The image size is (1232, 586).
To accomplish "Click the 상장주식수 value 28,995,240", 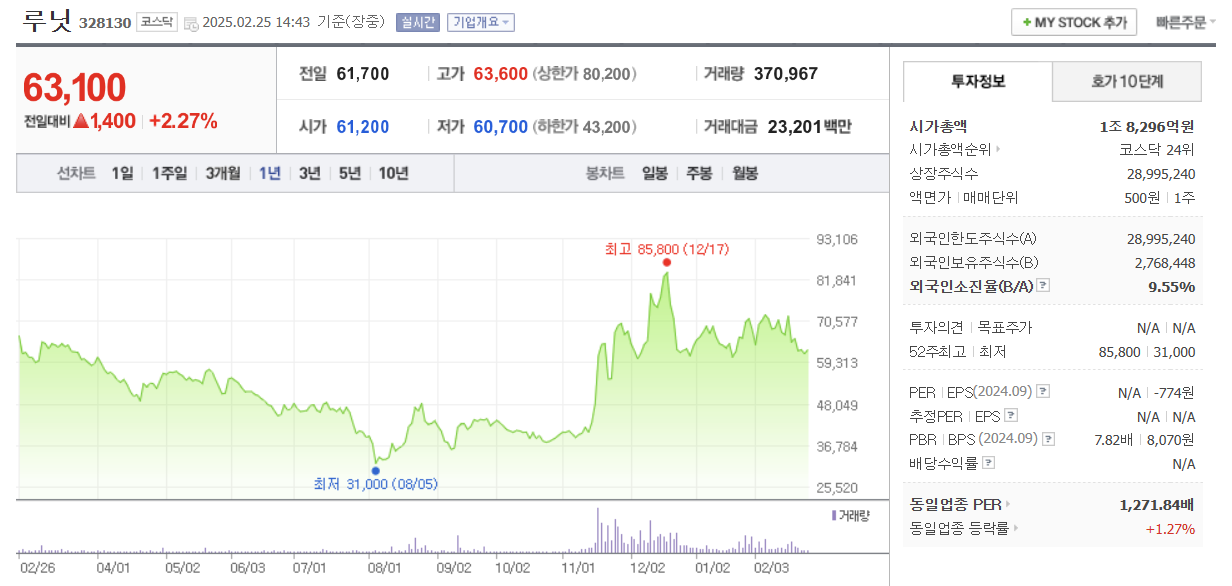I will (x=1161, y=174).
